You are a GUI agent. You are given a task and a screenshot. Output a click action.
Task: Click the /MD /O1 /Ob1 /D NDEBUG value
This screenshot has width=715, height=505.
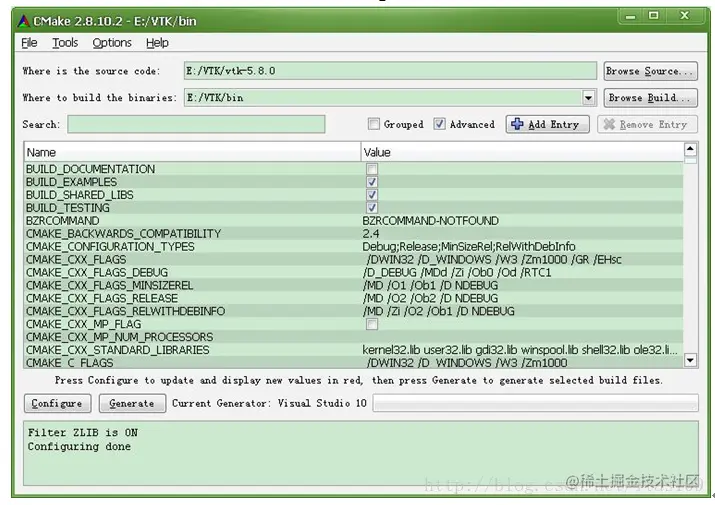click(x=430, y=286)
